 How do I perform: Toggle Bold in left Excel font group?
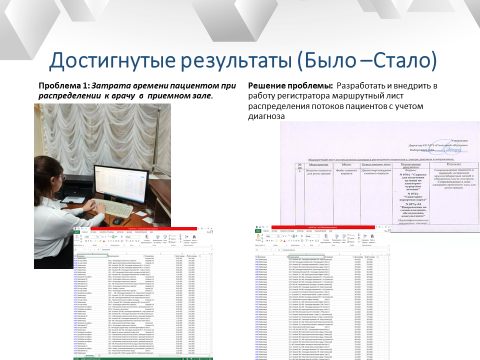point(86,241)
